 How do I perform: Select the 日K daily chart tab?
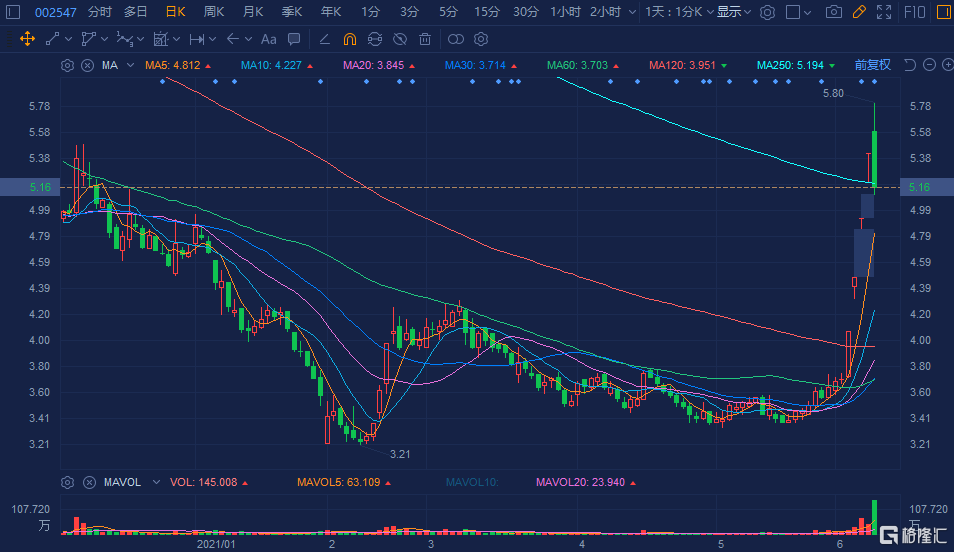coord(175,12)
